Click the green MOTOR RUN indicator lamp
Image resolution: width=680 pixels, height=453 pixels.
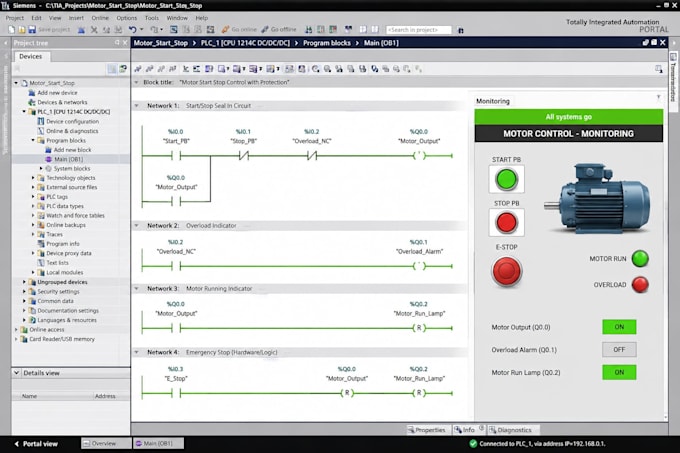[x=640, y=258]
